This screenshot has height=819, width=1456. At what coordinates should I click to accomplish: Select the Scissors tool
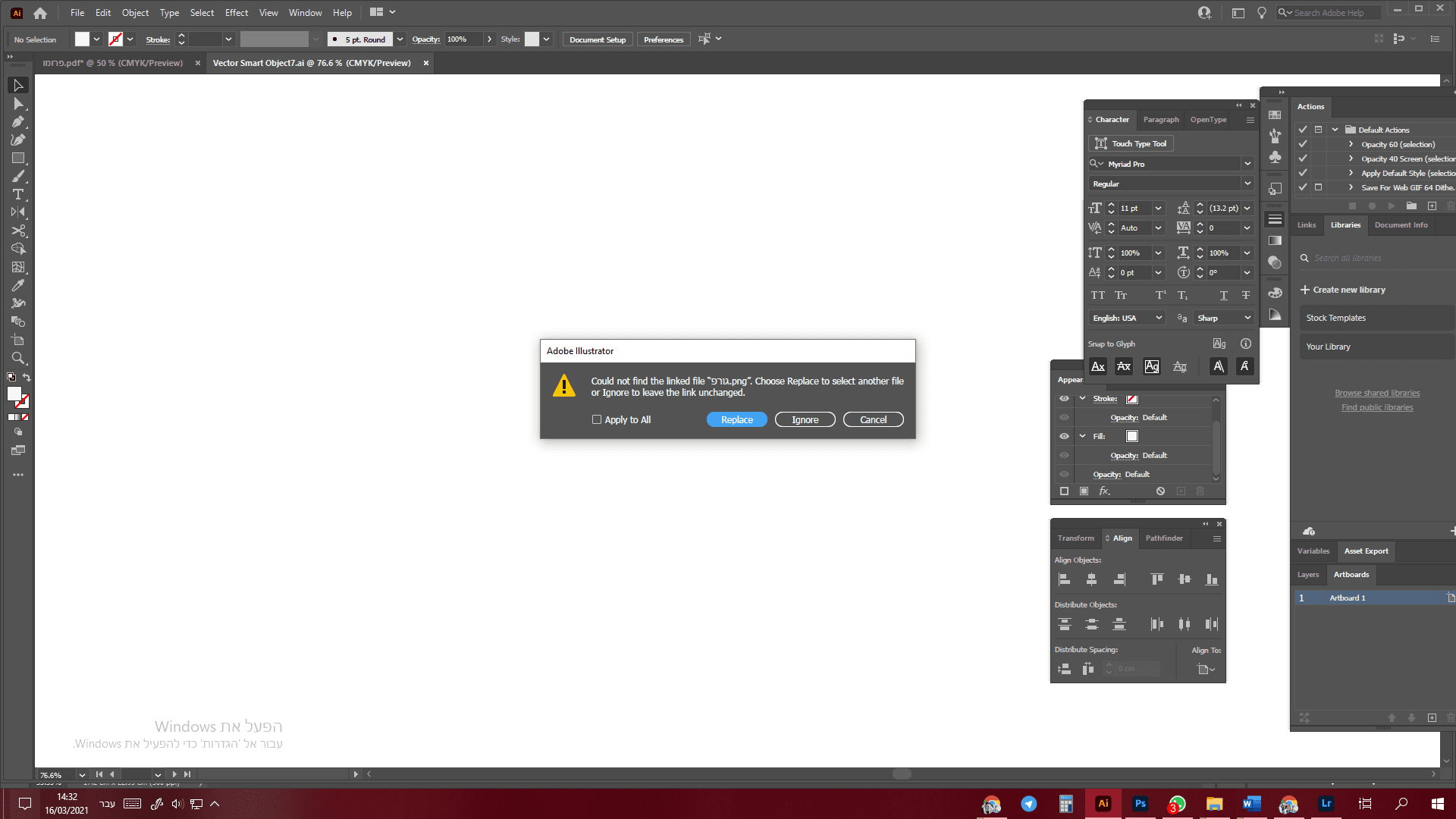pos(18,231)
